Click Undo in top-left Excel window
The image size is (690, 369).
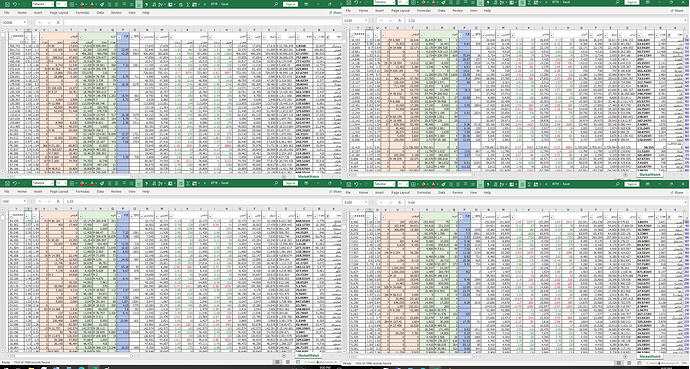coord(15,4)
